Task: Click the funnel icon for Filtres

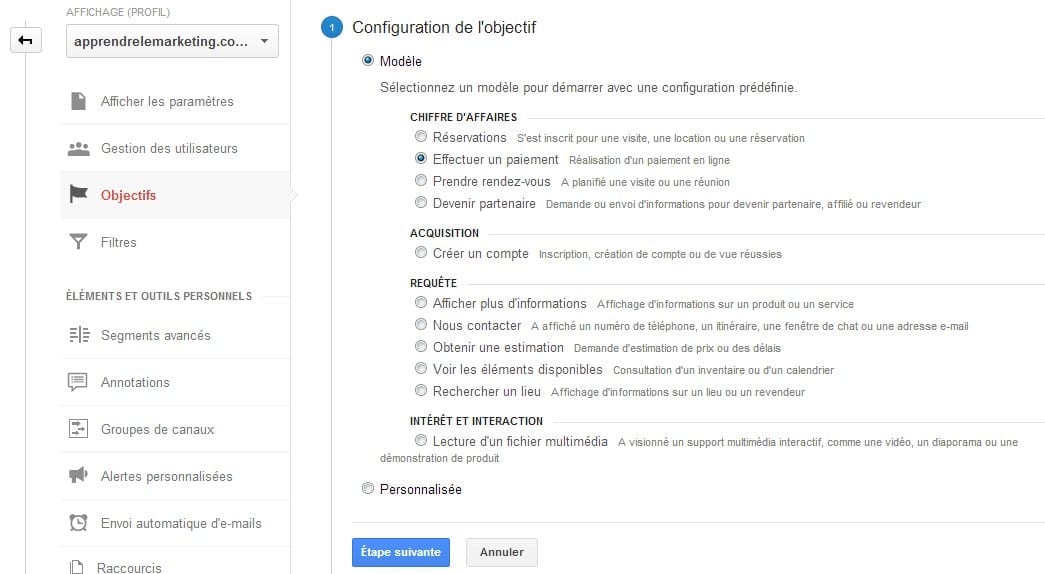Action: coord(79,241)
